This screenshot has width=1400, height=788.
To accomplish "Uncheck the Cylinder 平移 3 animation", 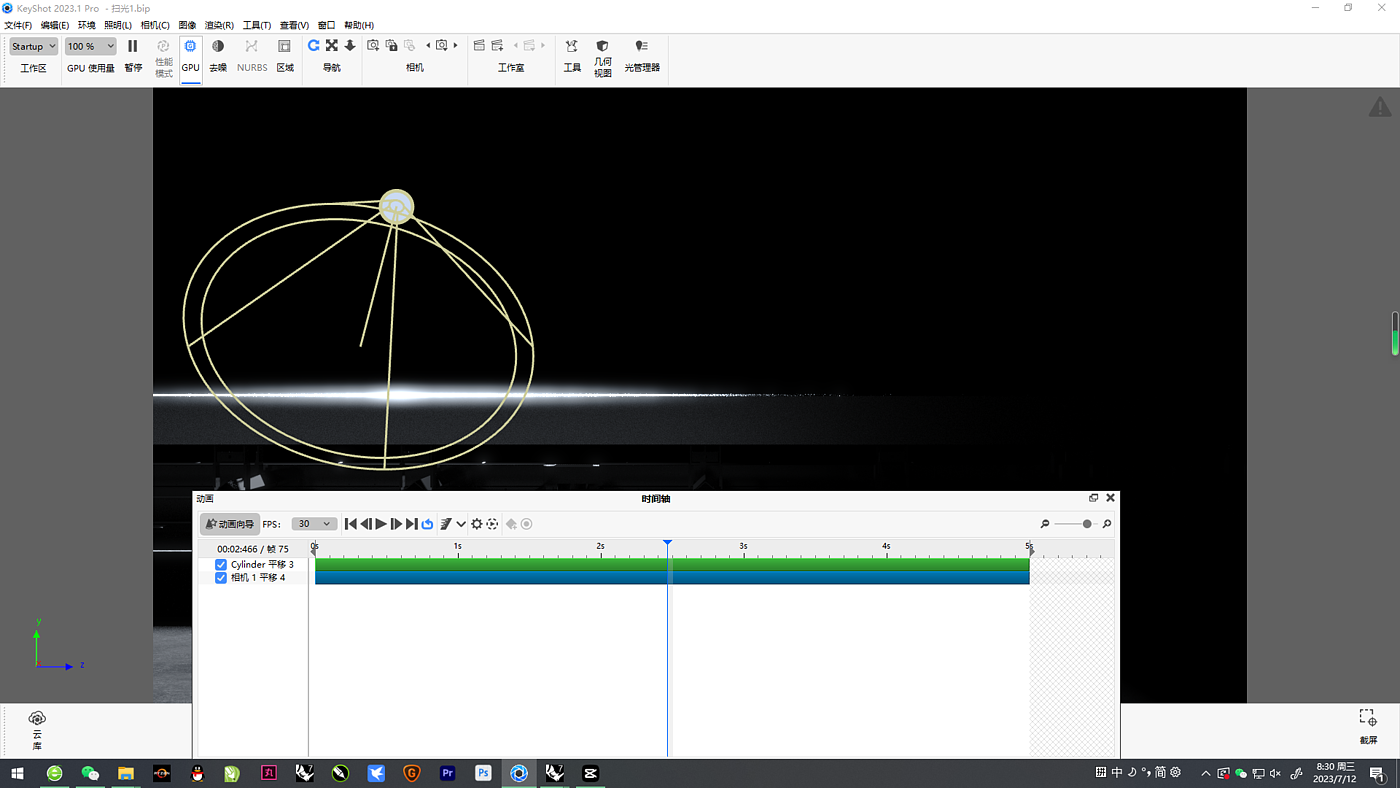I will (221, 565).
